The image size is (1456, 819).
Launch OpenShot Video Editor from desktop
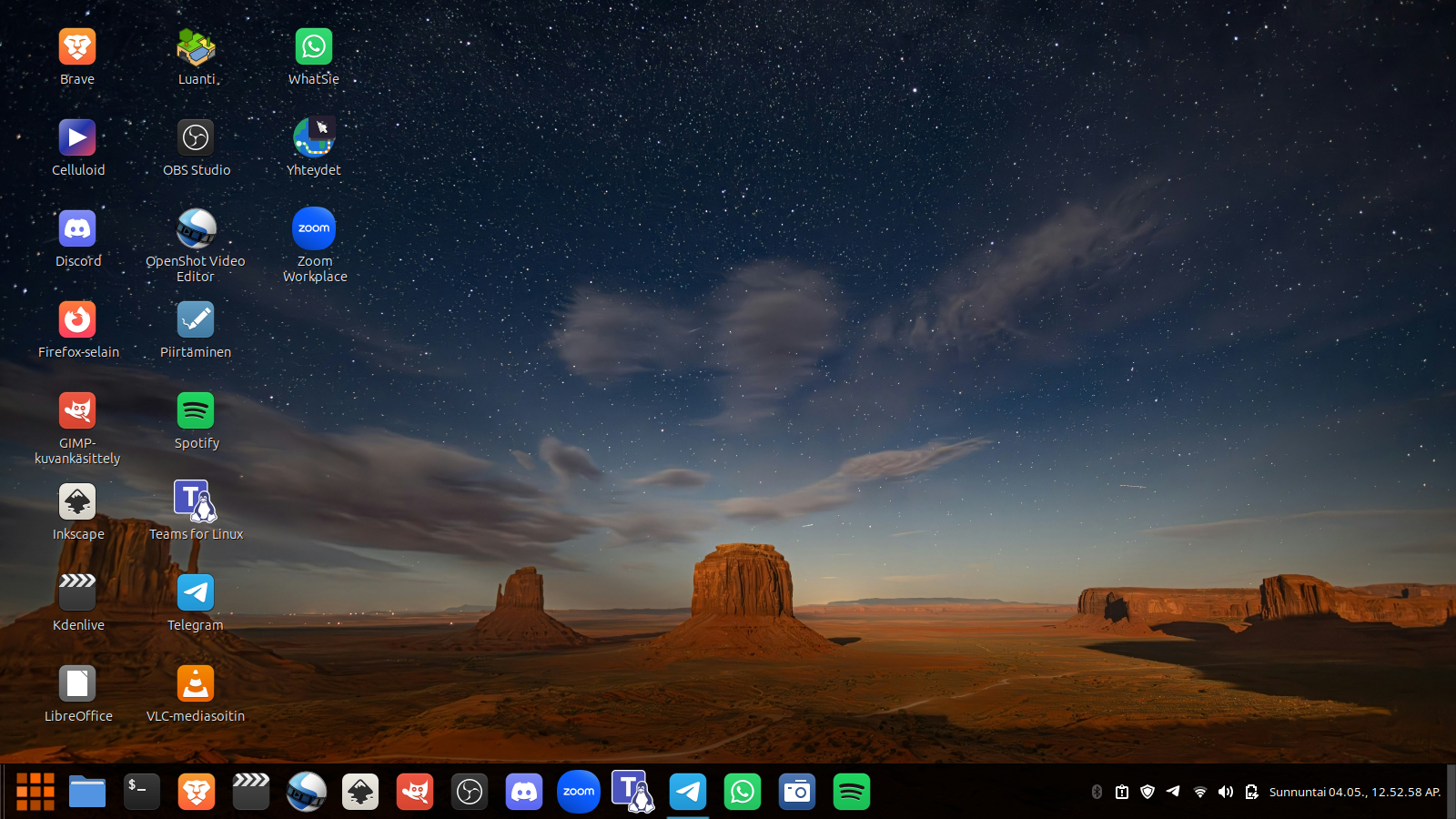click(x=196, y=229)
